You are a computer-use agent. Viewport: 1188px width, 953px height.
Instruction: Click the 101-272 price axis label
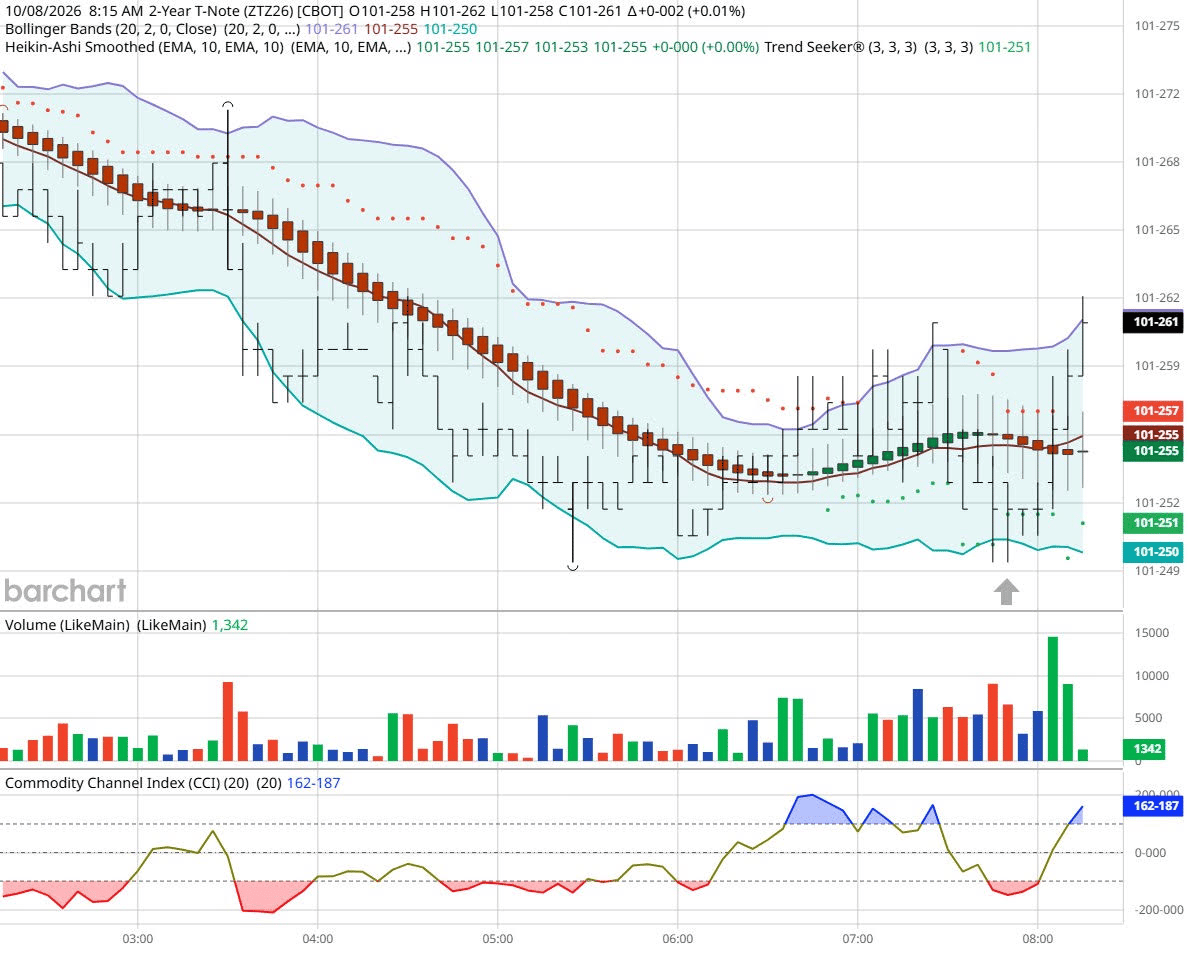(1156, 94)
